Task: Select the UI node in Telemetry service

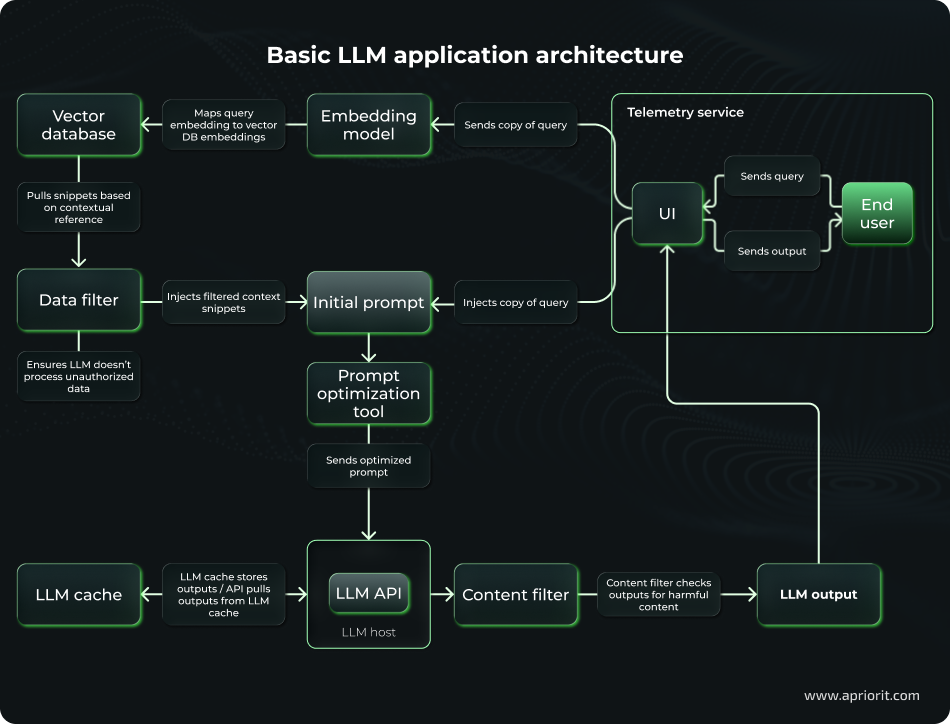Action: click(667, 213)
